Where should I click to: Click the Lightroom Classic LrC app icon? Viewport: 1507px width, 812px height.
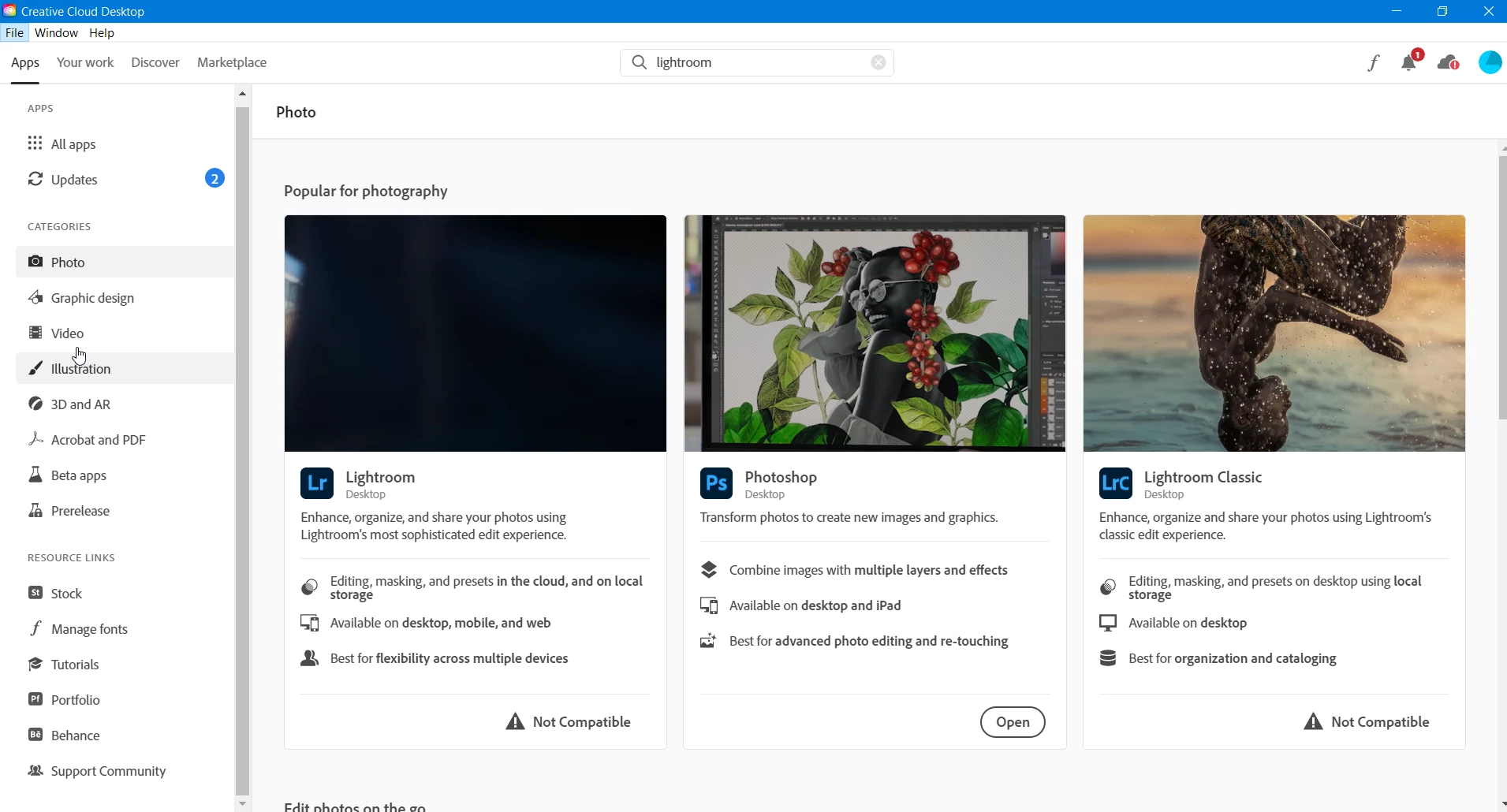(1116, 483)
